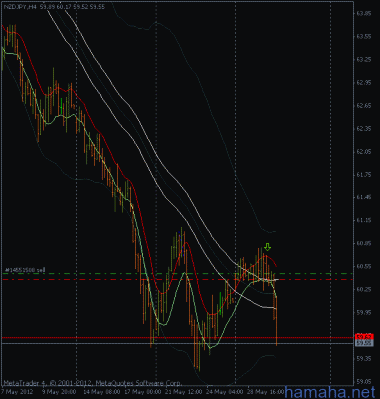Click the green down-arrow sell signal marker
The height and width of the screenshot is (399, 380).
point(267,247)
